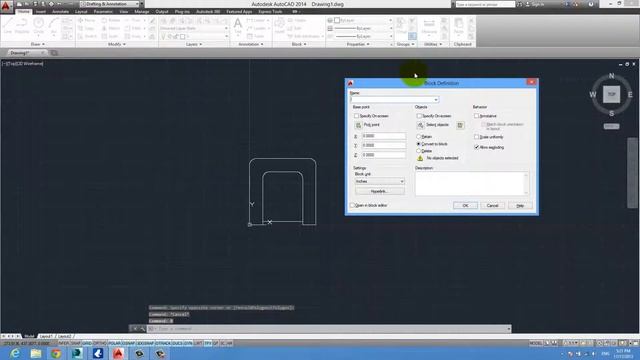Click the AutoCAD icon in the taskbar
The height and width of the screenshot is (360, 640).
pyautogui.click(x=118, y=353)
